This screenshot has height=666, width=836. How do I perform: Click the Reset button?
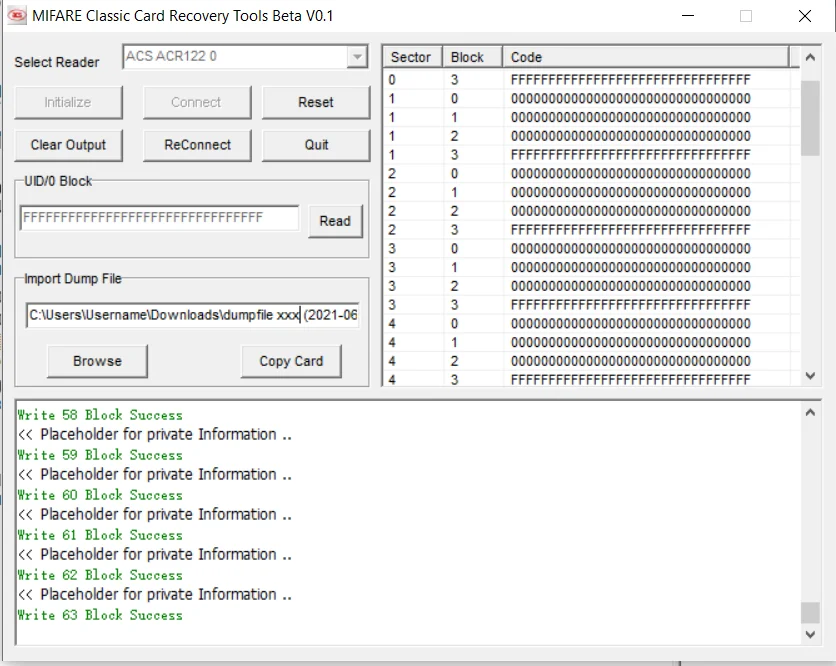pyautogui.click(x=316, y=102)
